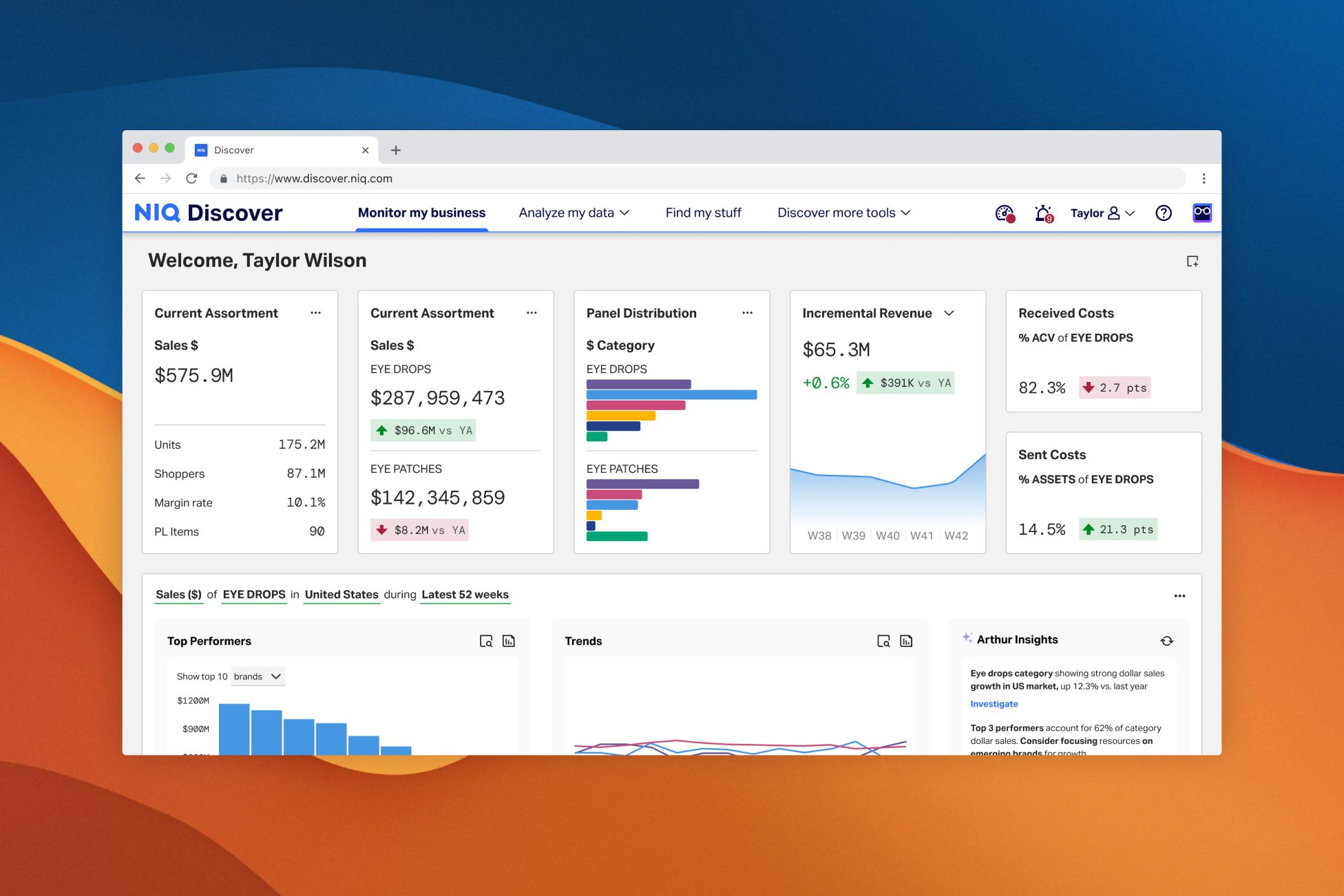Open the Taylor user account dropdown
The width and height of the screenshot is (1344, 896).
pyautogui.click(x=1102, y=213)
